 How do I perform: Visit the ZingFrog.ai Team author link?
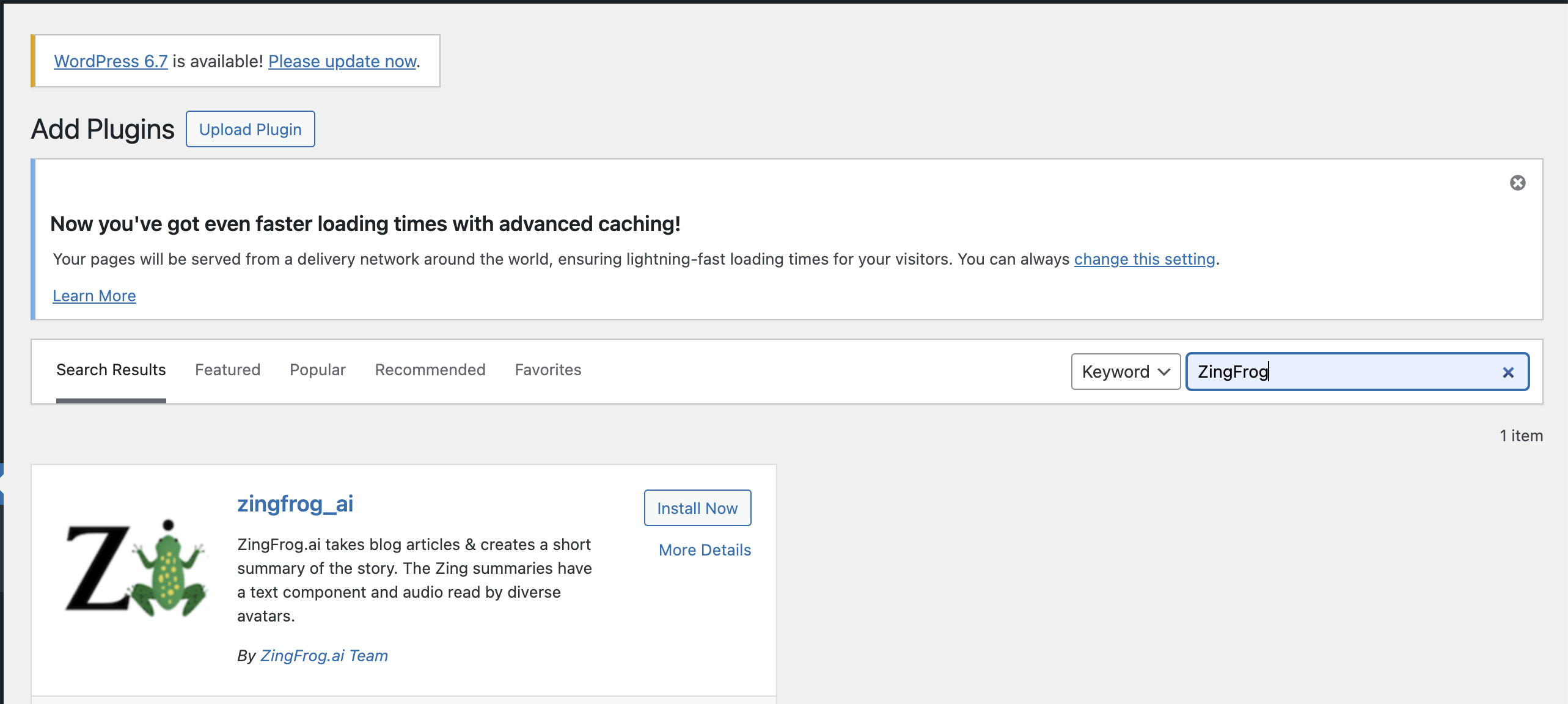(x=324, y=656)
